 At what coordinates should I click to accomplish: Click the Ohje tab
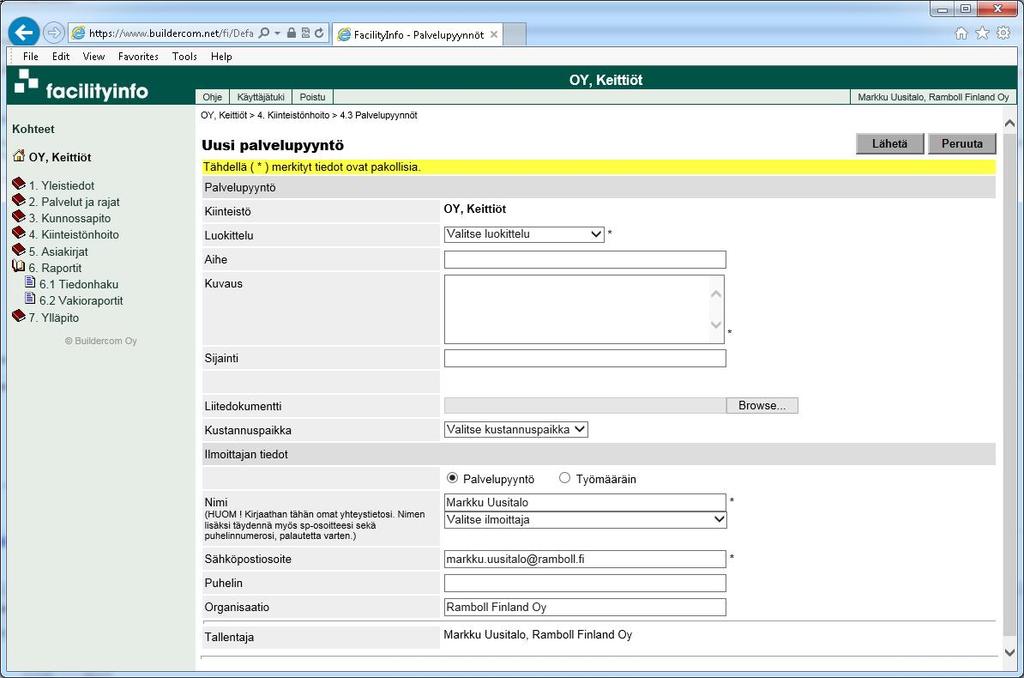212,97
